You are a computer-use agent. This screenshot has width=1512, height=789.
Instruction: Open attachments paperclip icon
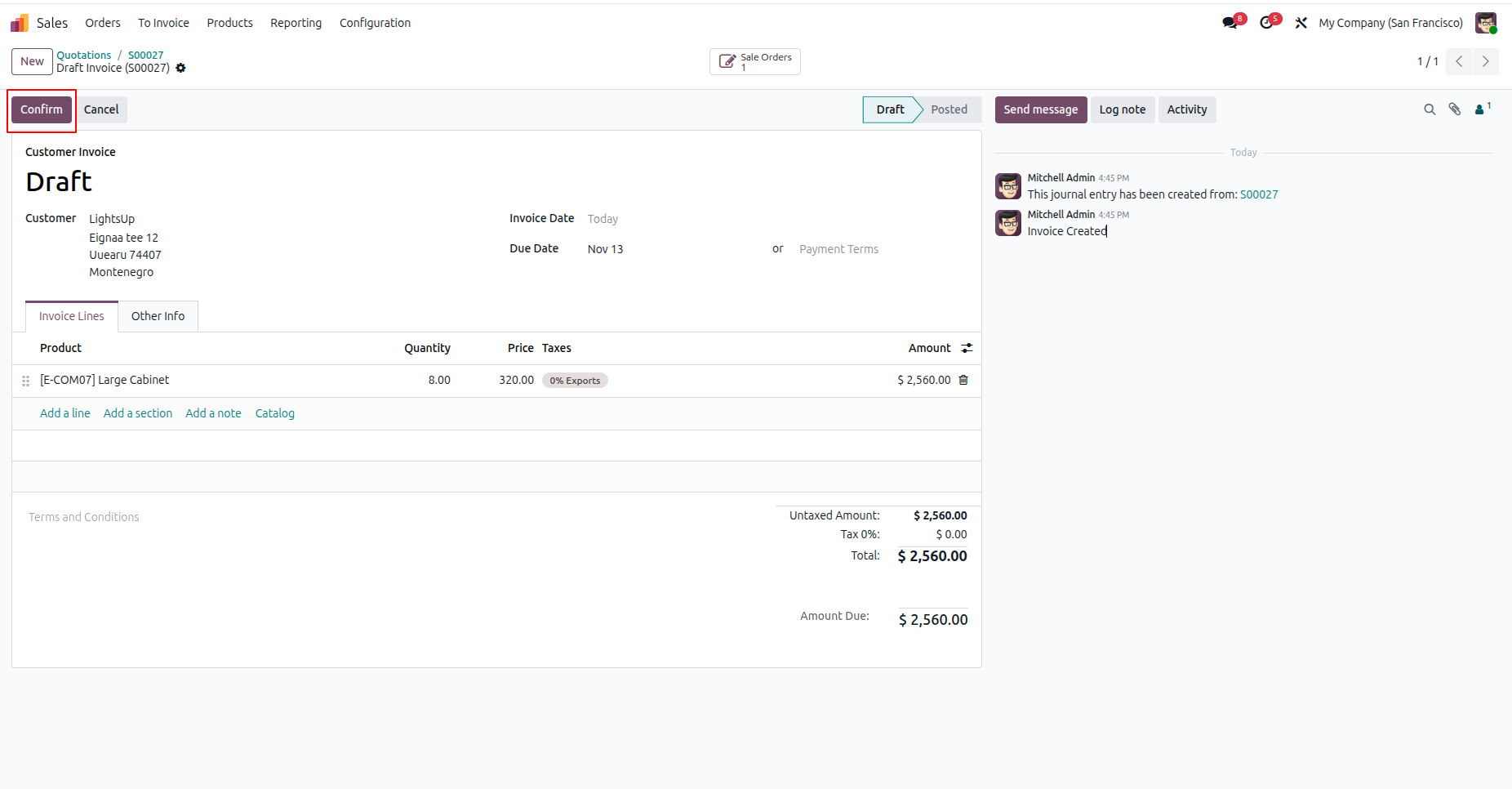[1455, 109]
